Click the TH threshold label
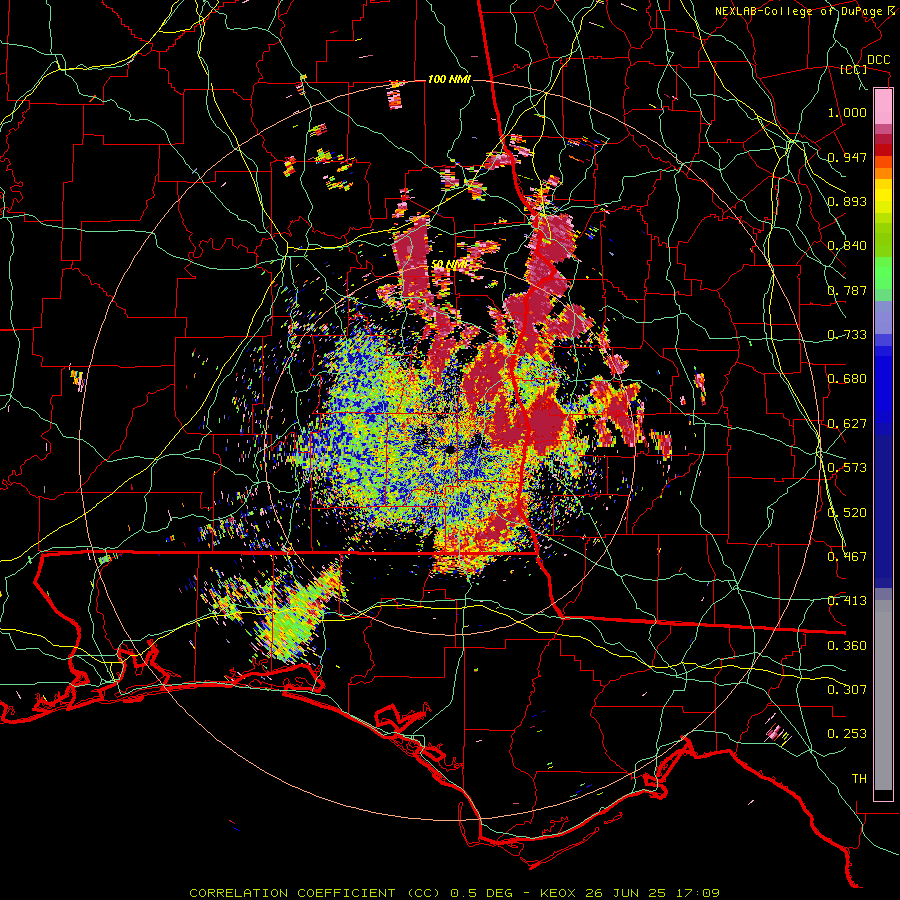This screenshot has height=900, width=900. coord(859,778)
